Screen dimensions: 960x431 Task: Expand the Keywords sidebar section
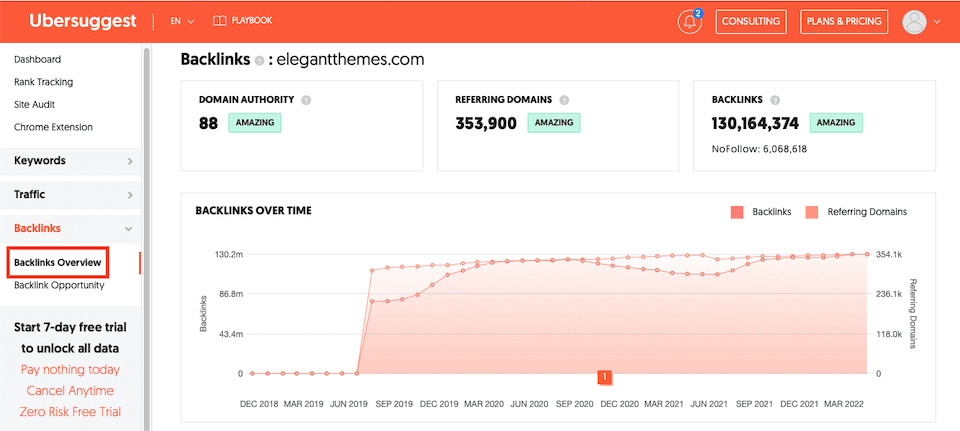72,160
